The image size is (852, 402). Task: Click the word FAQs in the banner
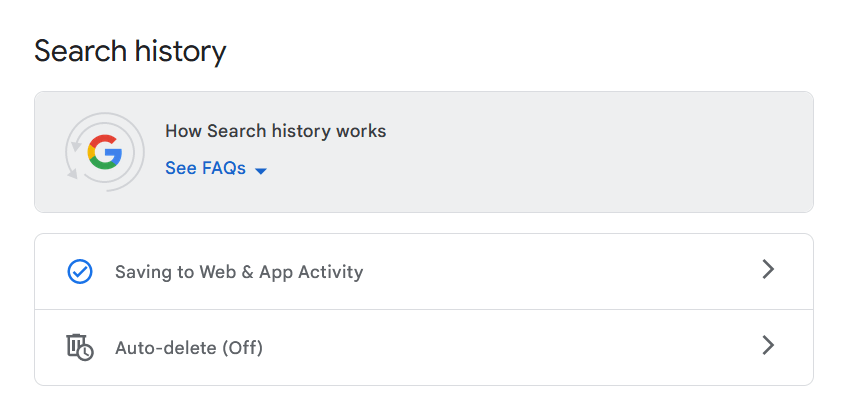pos(224,168)
